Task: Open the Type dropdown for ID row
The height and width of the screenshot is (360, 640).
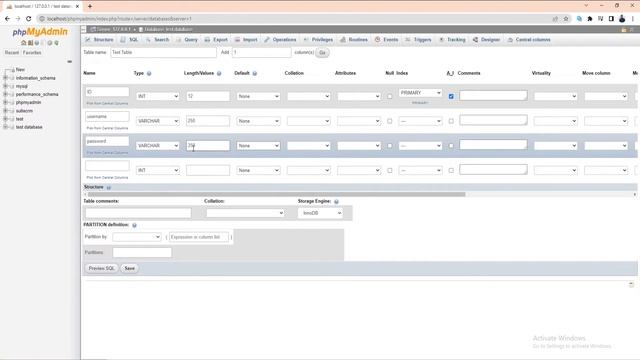Action: 158,96
